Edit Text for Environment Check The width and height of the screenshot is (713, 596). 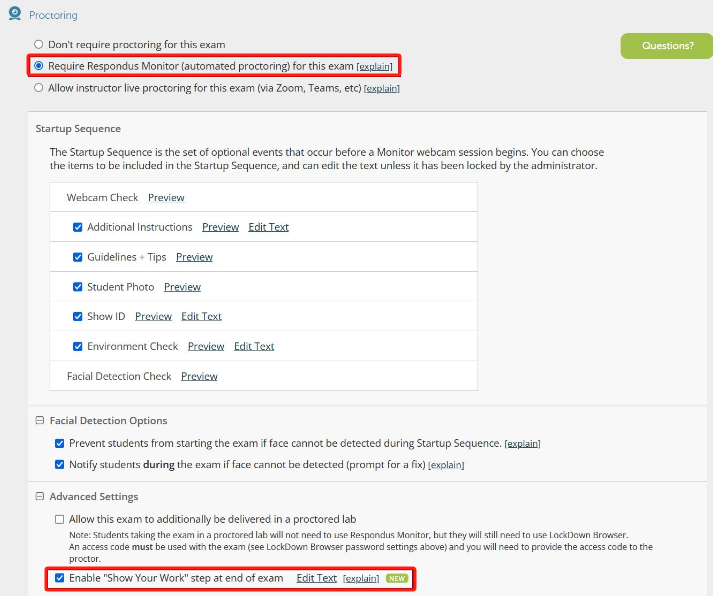[x=254, y=346]
